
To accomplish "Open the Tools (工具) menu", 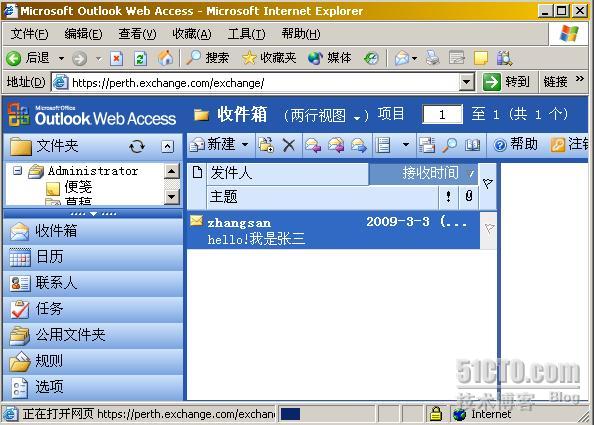I will 246,34.
